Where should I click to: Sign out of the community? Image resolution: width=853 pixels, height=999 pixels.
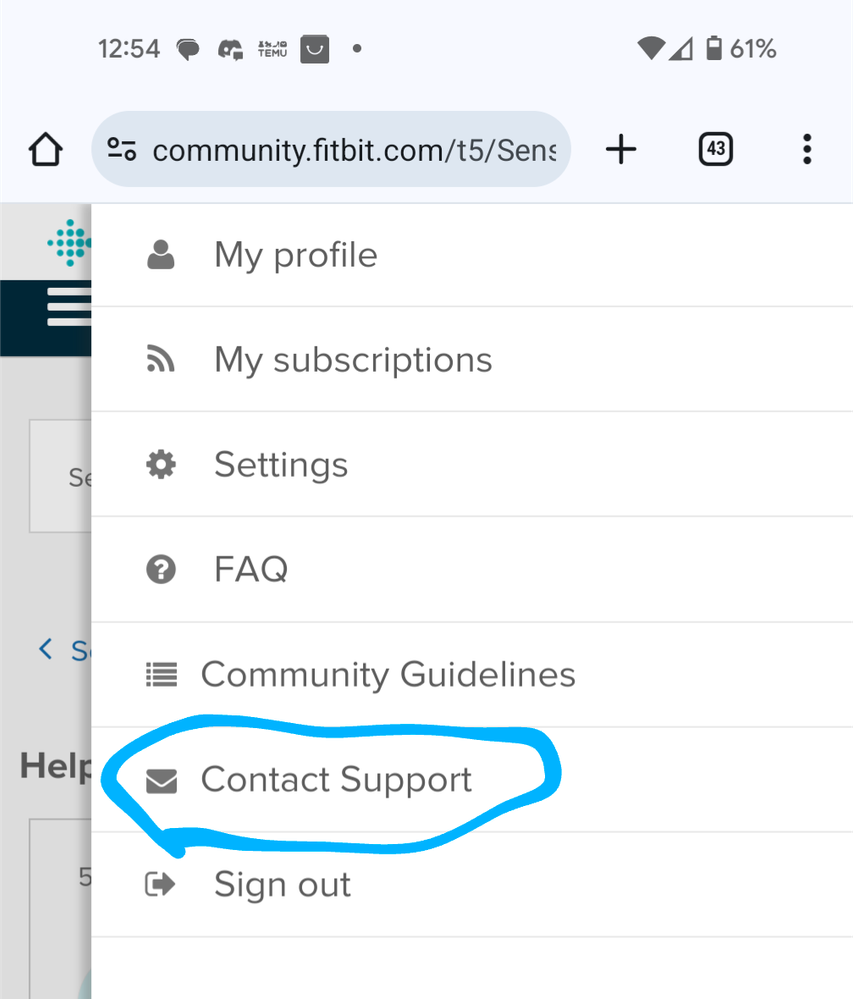[472, 884]
